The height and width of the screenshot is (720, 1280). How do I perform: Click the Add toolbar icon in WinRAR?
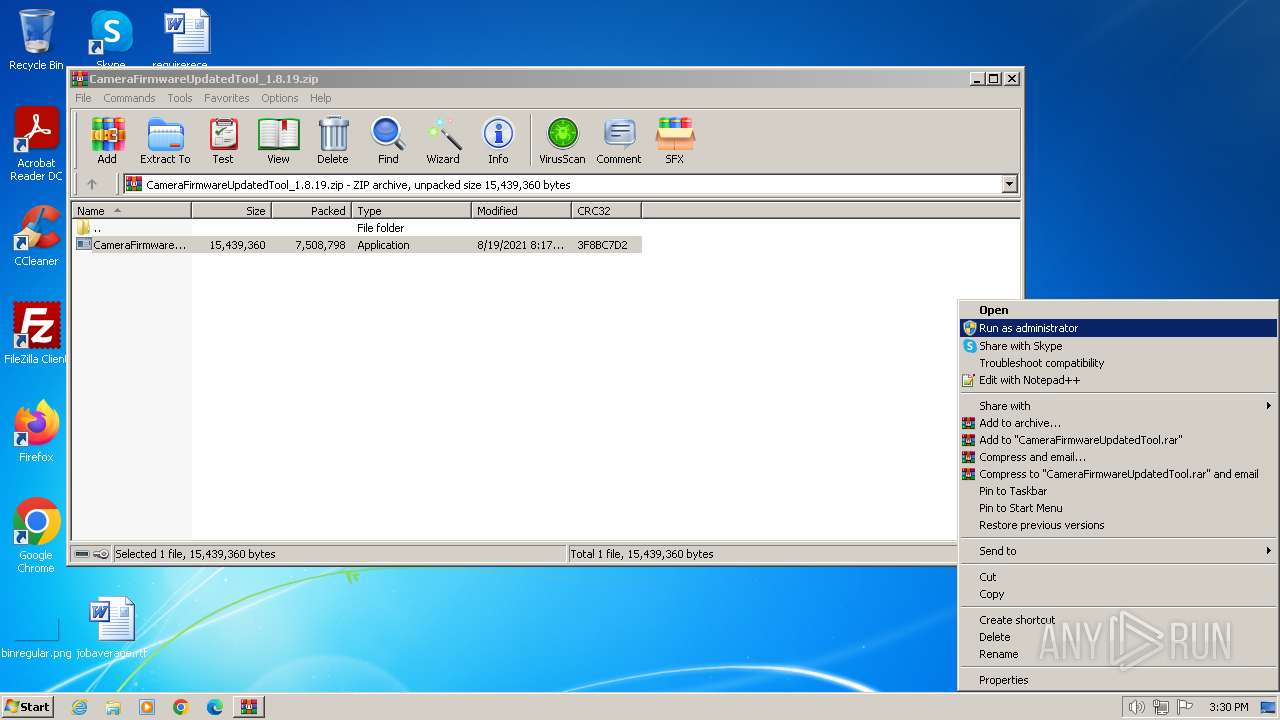click(x=107, y=140)
